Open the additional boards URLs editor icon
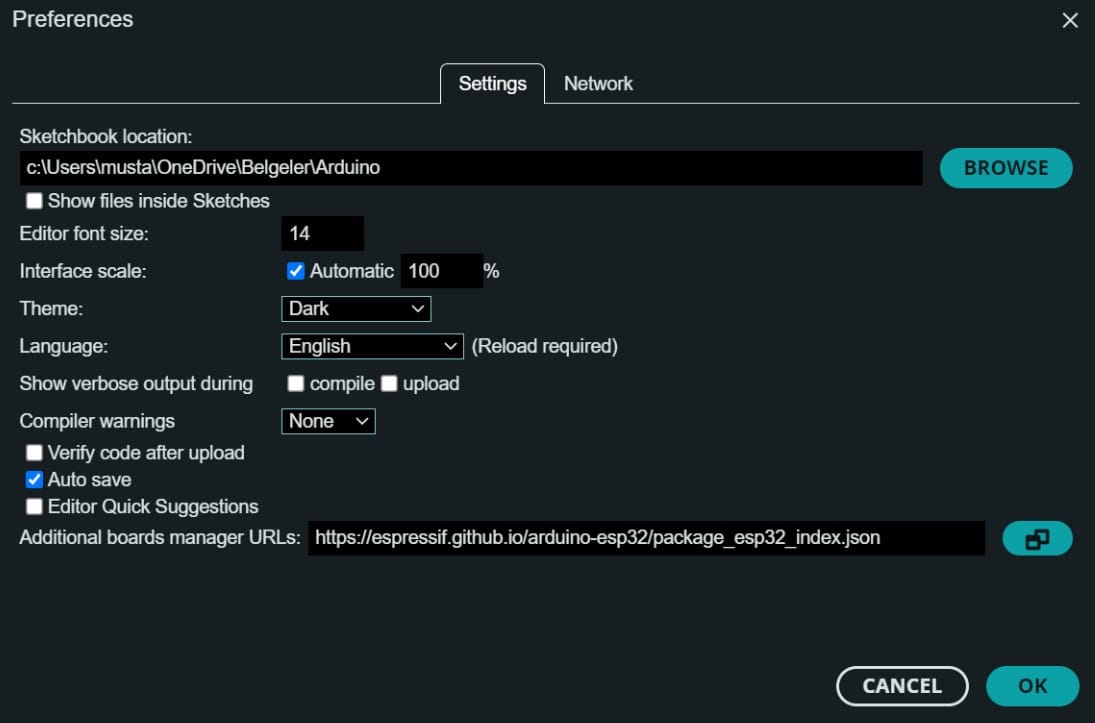Viewport: 1095px width, 723px height. pyautogui.click(x=1036, y=539)
